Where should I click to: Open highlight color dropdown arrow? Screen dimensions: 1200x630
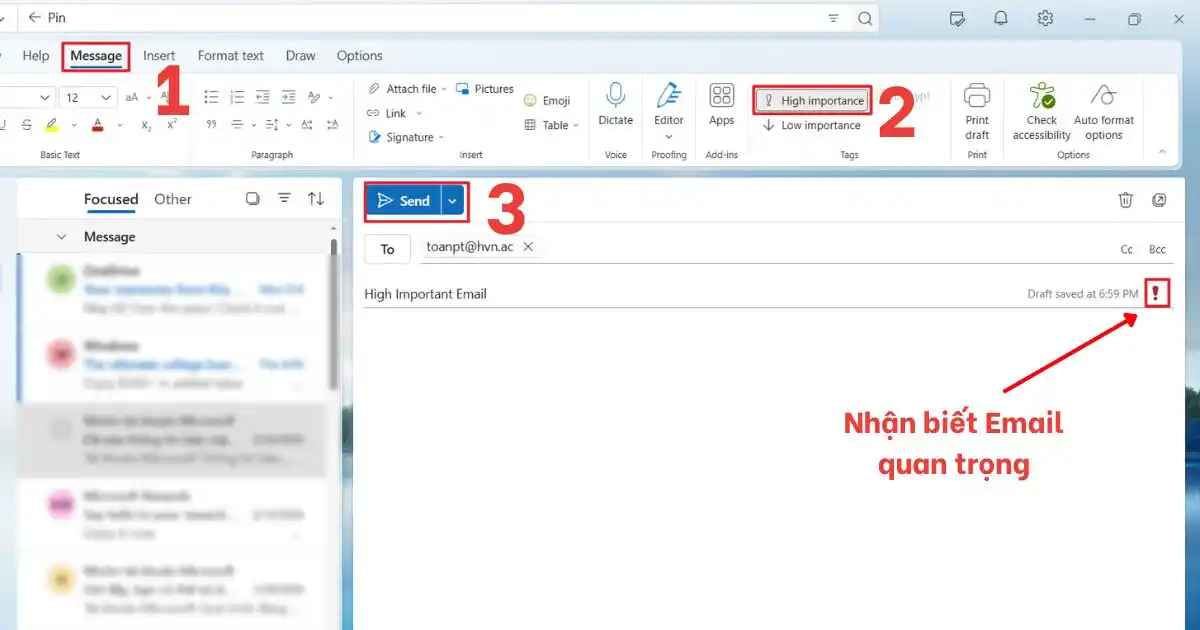click(x=72, y=125)
